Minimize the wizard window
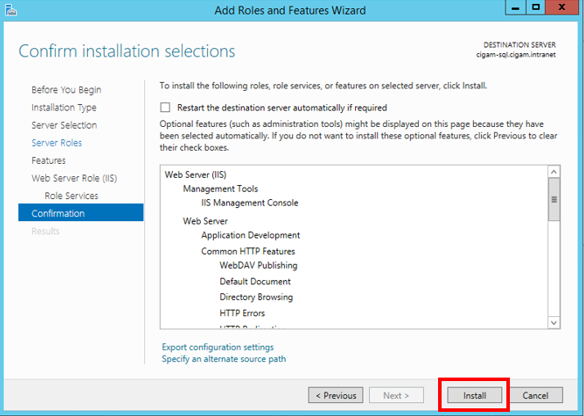584x416 pixels. tap(516, 7)
